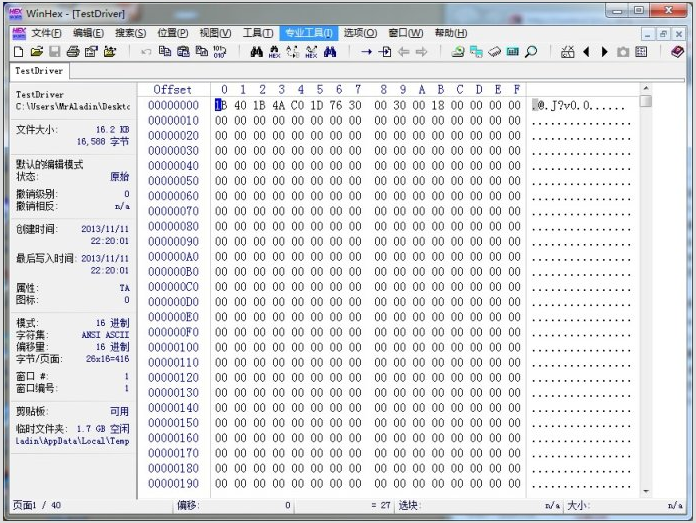Click the ANSI ASCII character set value
696x523 pixels.
point(105,335)
